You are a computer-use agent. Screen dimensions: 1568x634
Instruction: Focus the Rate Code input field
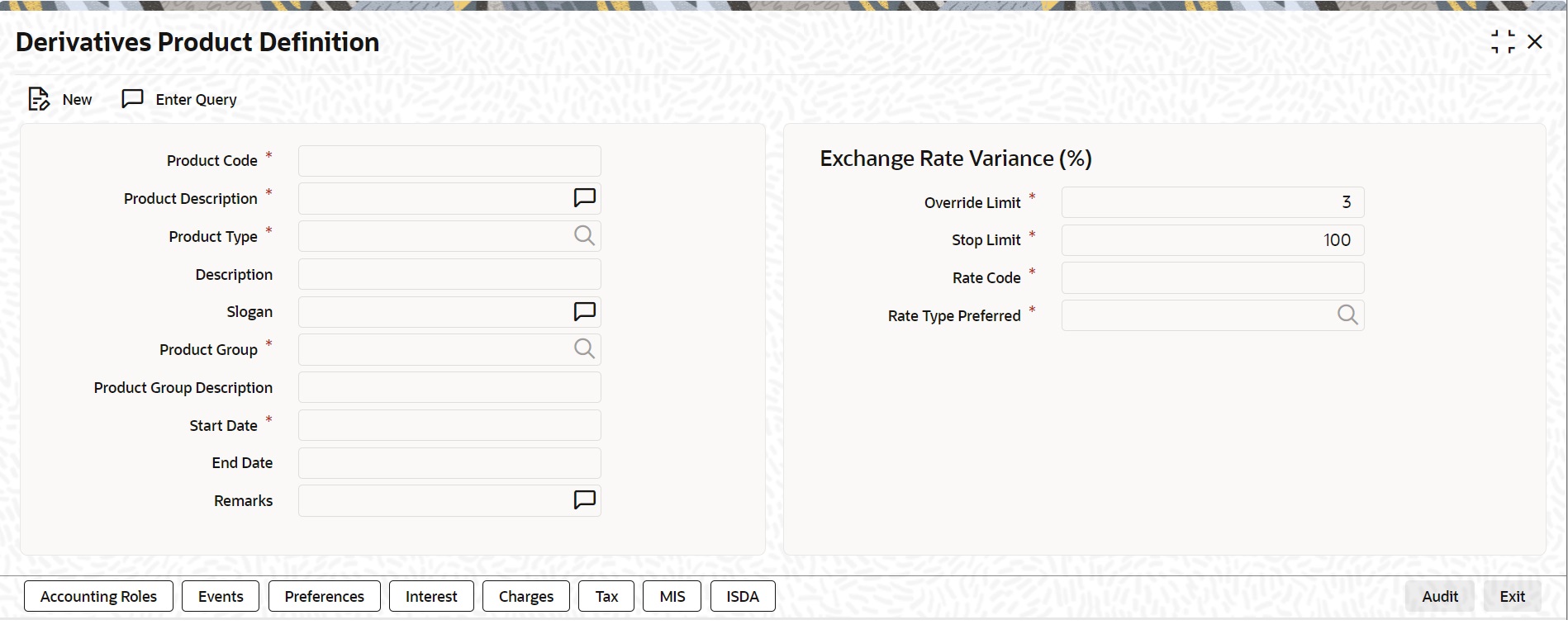(1213, 278)
